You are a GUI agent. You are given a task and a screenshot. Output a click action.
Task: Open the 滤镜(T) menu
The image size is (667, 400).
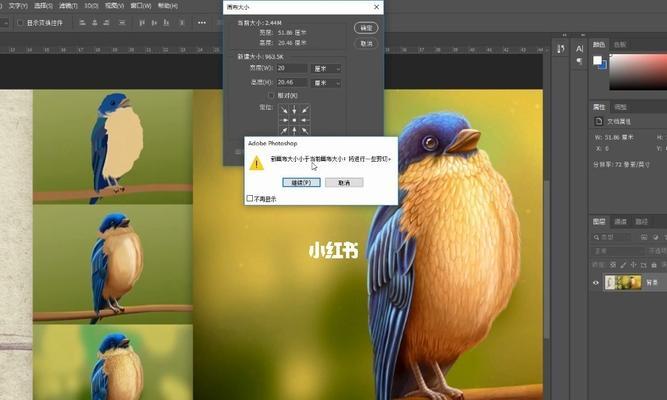point(68,6)
